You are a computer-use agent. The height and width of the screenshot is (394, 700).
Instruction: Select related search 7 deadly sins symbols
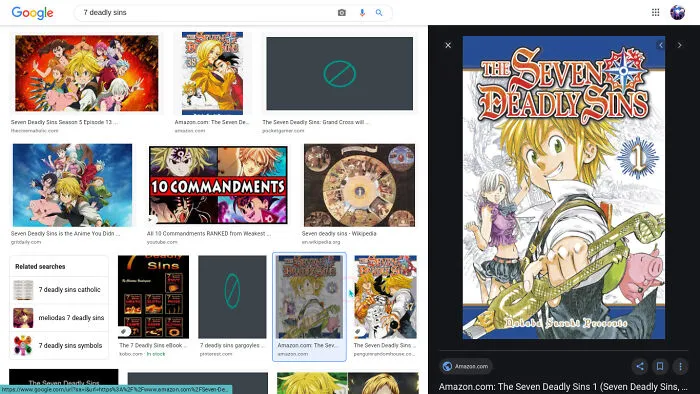pos(59,345)
